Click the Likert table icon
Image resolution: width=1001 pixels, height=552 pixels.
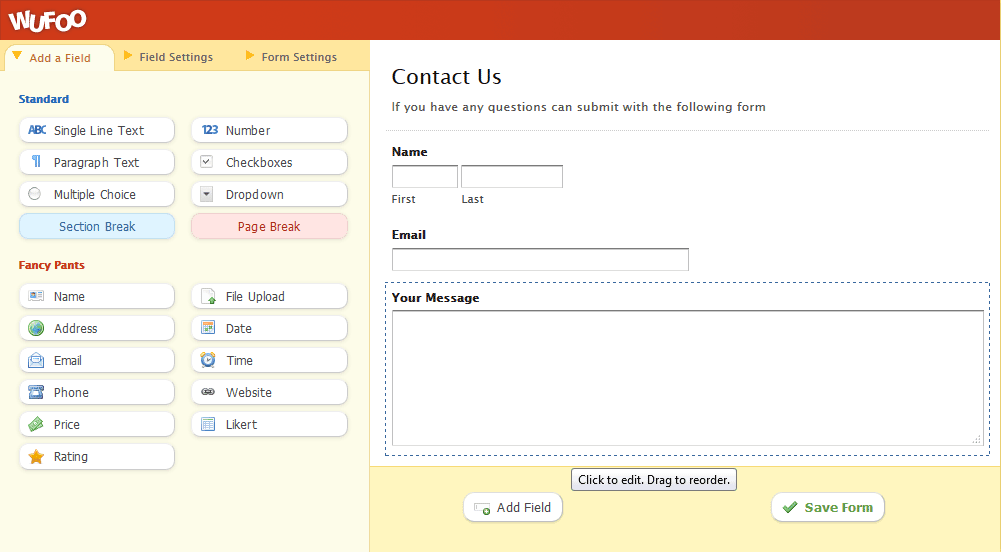point(208,424)
